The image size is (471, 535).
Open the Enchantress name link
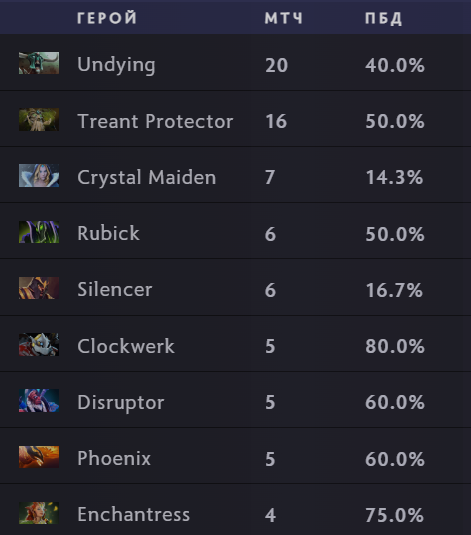click(133, 515)
